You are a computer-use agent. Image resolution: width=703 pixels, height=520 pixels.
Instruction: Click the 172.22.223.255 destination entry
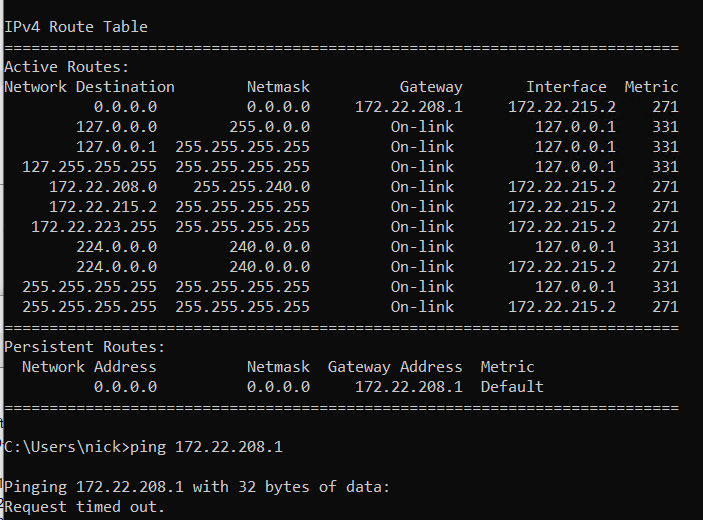pyautogui.click(x=94, y=226)
